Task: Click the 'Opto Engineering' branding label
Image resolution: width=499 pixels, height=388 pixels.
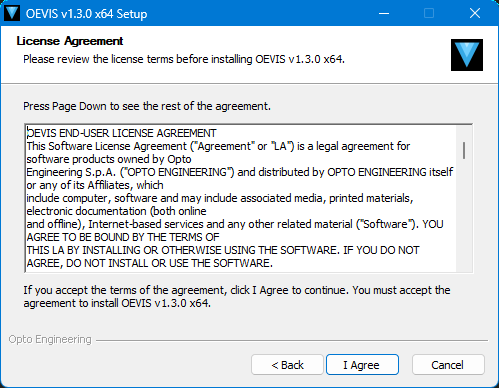Action: pos(50,339)
